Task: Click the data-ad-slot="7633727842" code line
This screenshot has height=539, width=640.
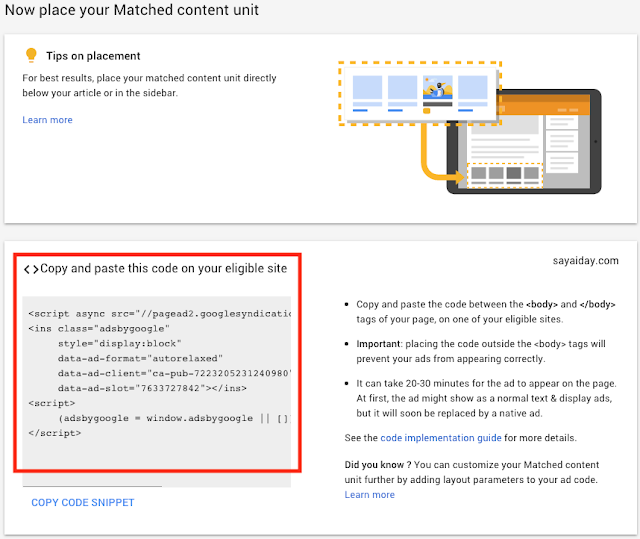Action: coord(152,388)
